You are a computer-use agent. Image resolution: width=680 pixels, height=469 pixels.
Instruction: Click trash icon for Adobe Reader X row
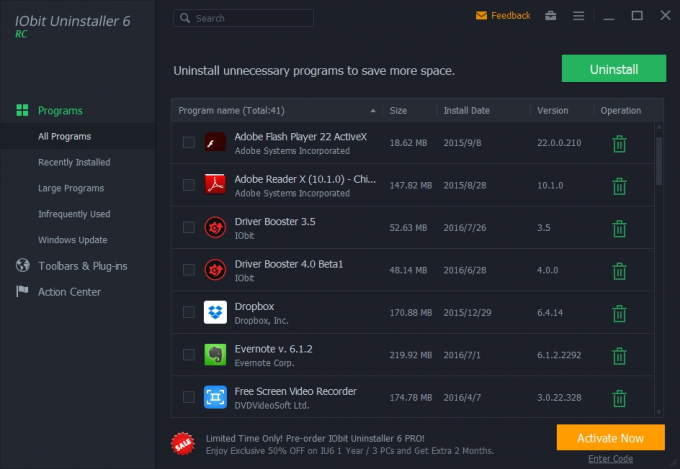tap(619, 186)
